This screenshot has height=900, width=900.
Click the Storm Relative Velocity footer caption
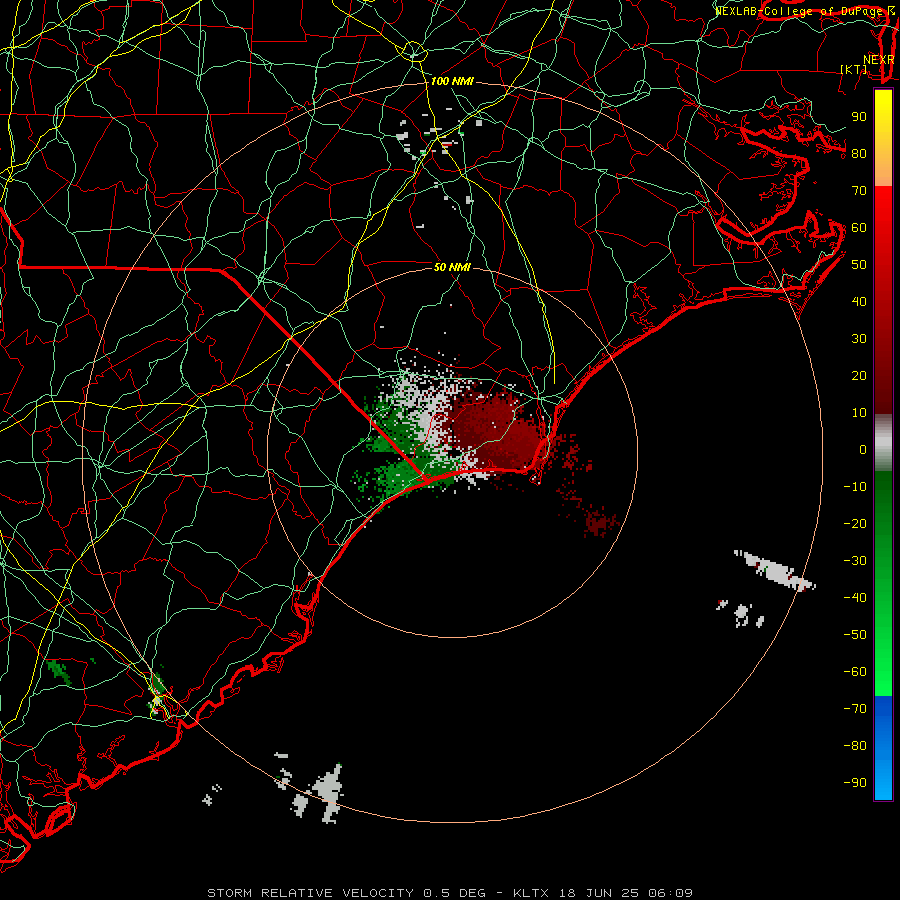pyautogui.click(x=449, y=893)
